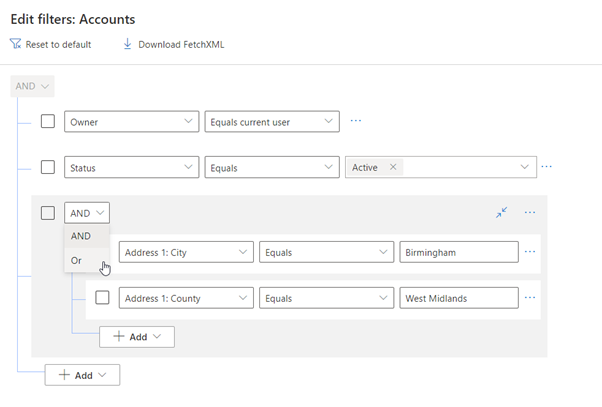Remove the Active status tag
Screen dimensions: 602x407
point(393,167)
